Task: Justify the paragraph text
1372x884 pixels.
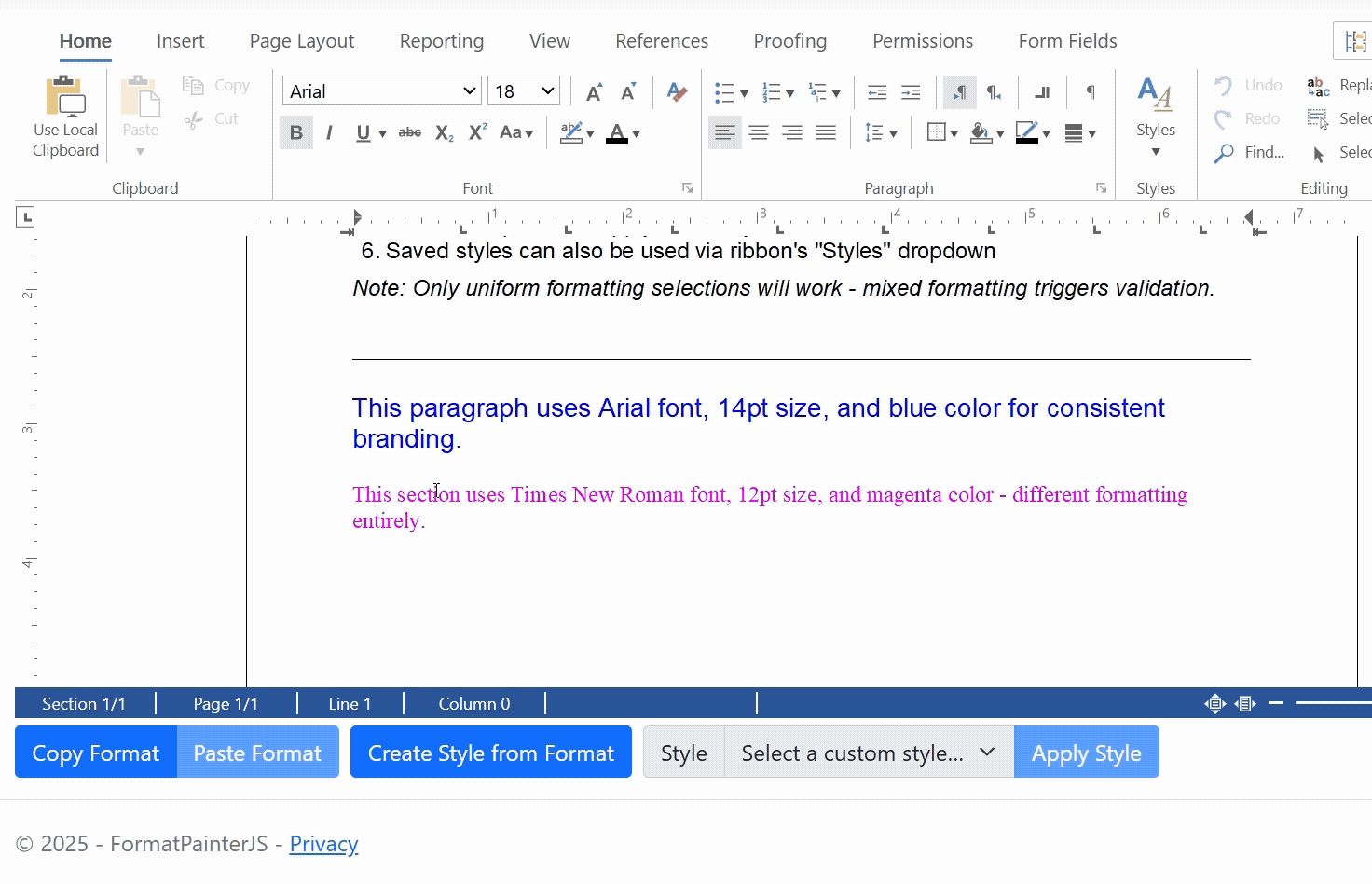Action: coord(826,133)
